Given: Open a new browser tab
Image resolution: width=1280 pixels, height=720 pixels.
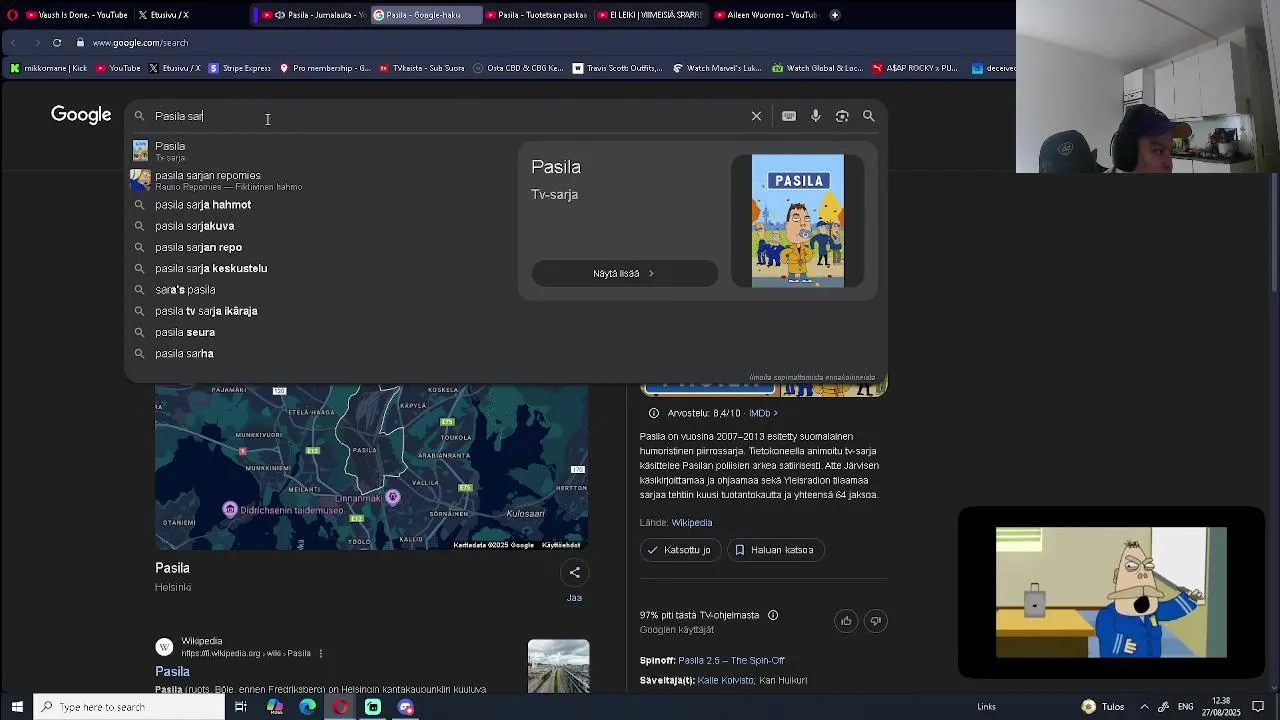Looking at the screenshot, I should tap(835, 15).
